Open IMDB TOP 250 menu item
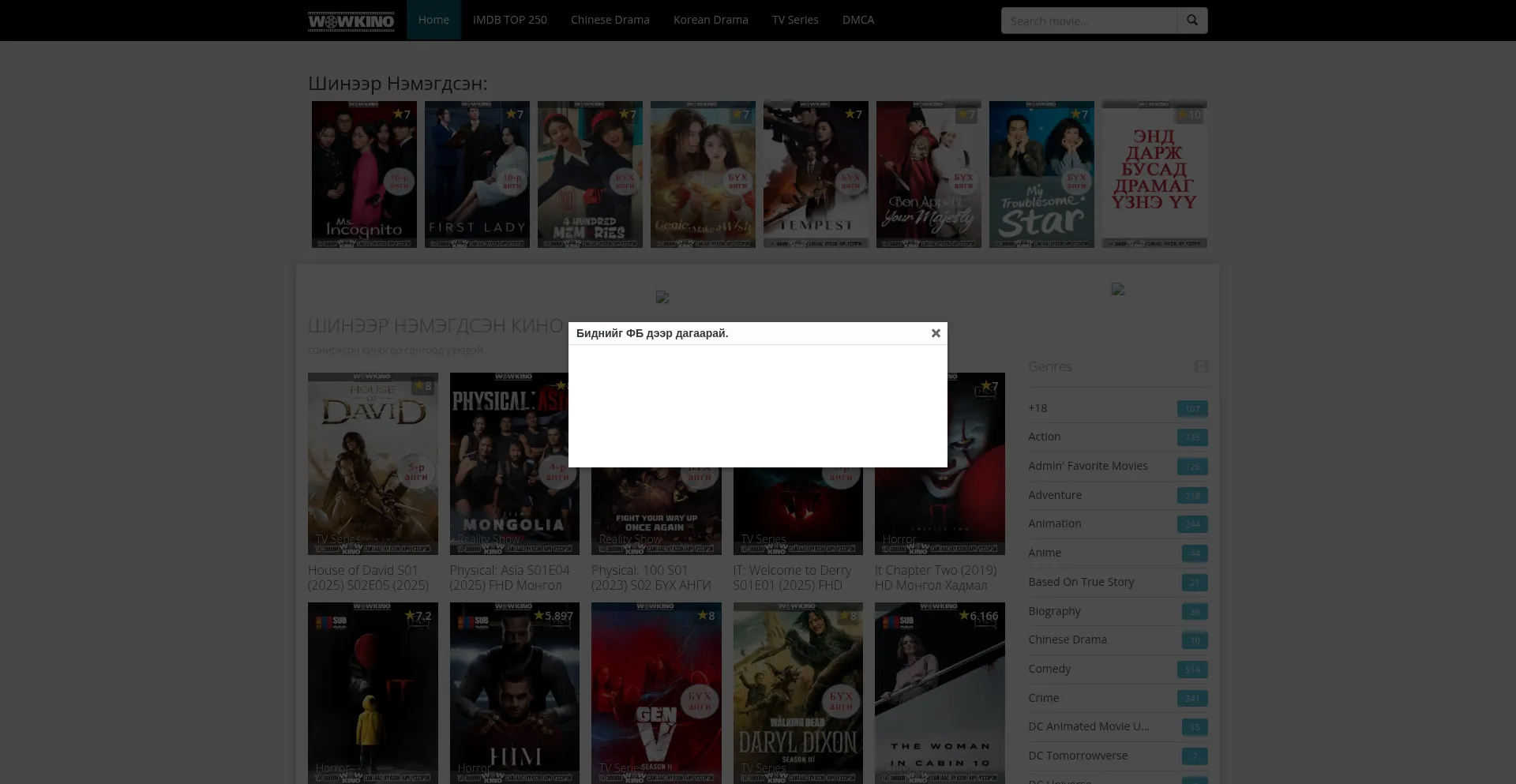The height and width of the screenshot is (784, 1516). pos(509,20)
